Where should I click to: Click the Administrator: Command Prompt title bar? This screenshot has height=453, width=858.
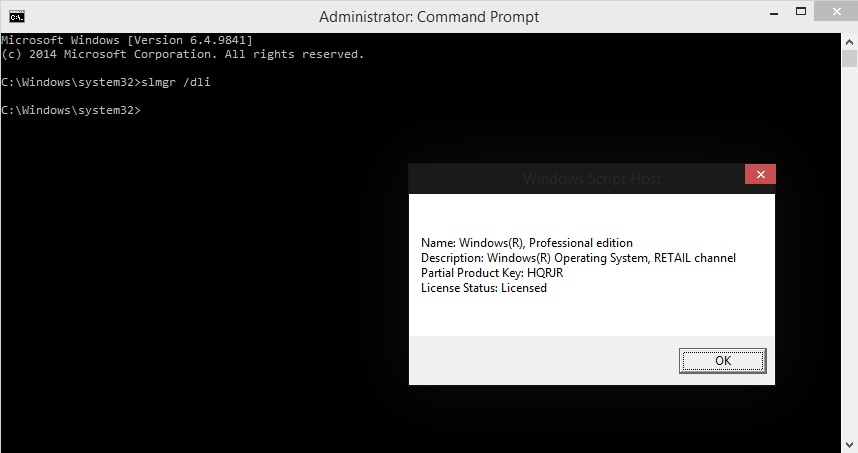point(428,17)
